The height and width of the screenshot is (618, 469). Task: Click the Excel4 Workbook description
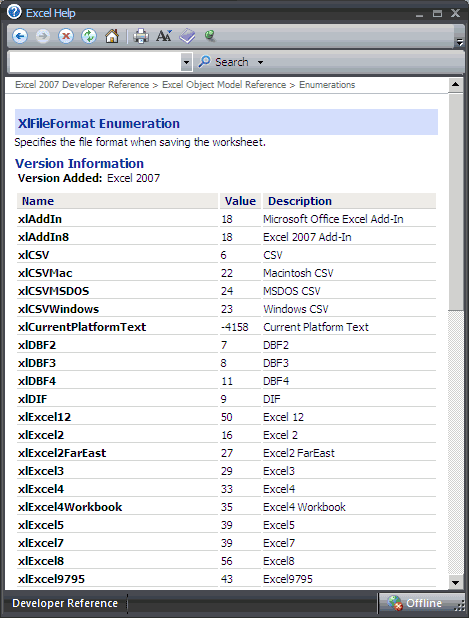tap(304, 507)
